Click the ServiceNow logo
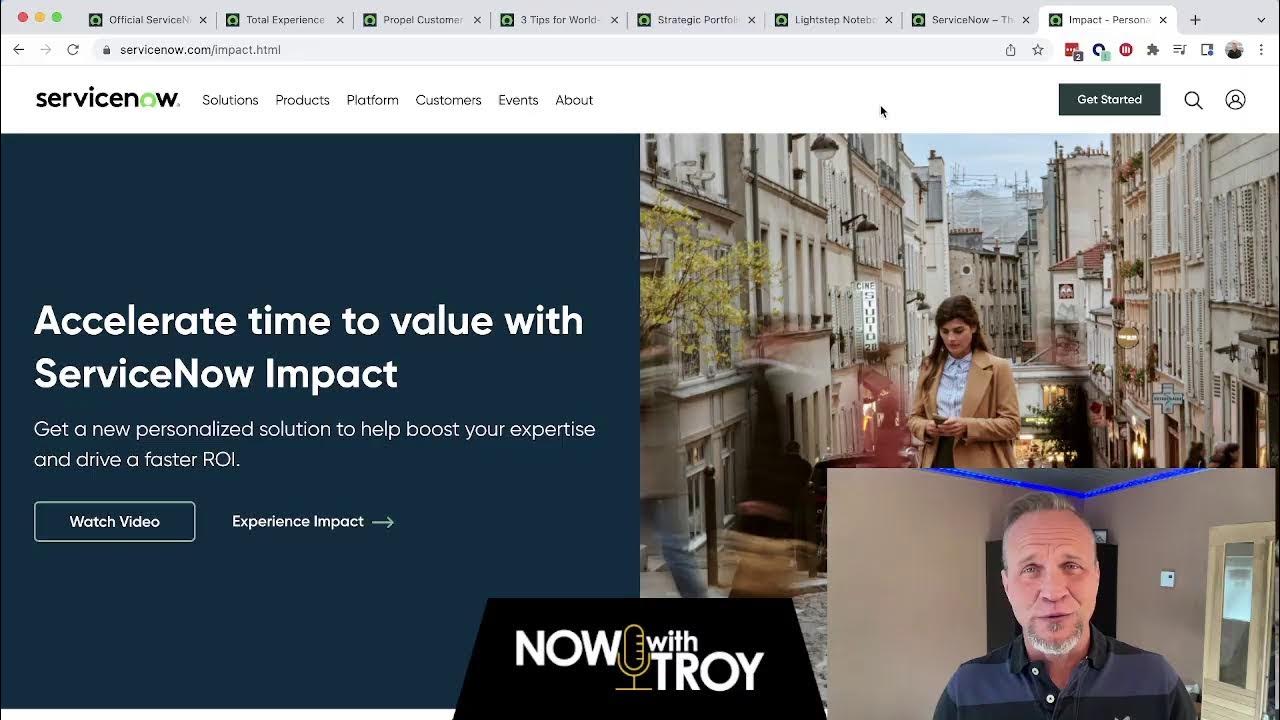The image size is (1280, 720). (107, 98)
